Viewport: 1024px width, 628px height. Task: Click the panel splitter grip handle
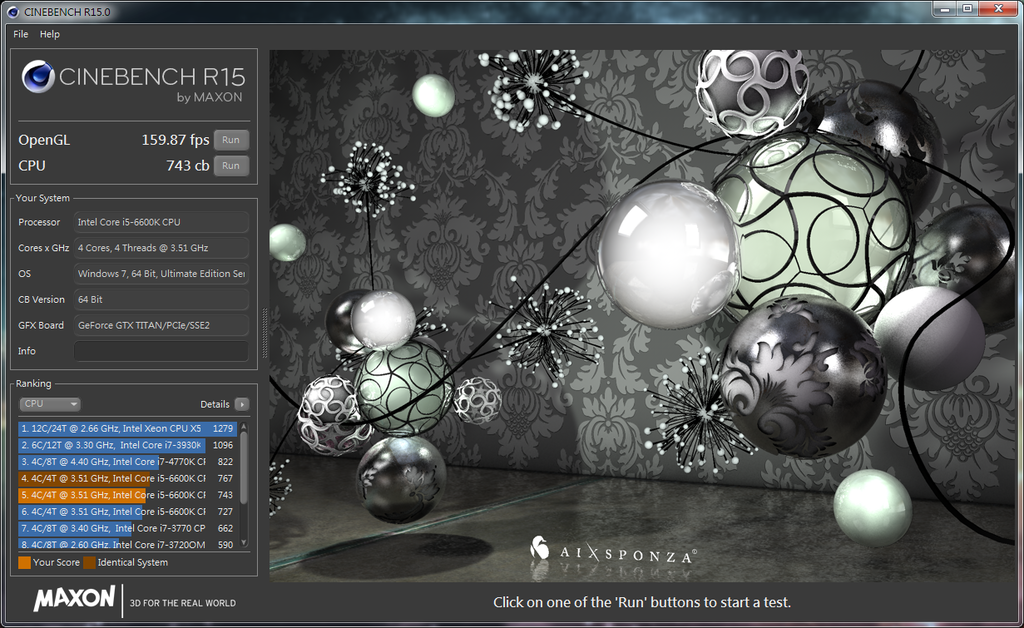(264, 327)
